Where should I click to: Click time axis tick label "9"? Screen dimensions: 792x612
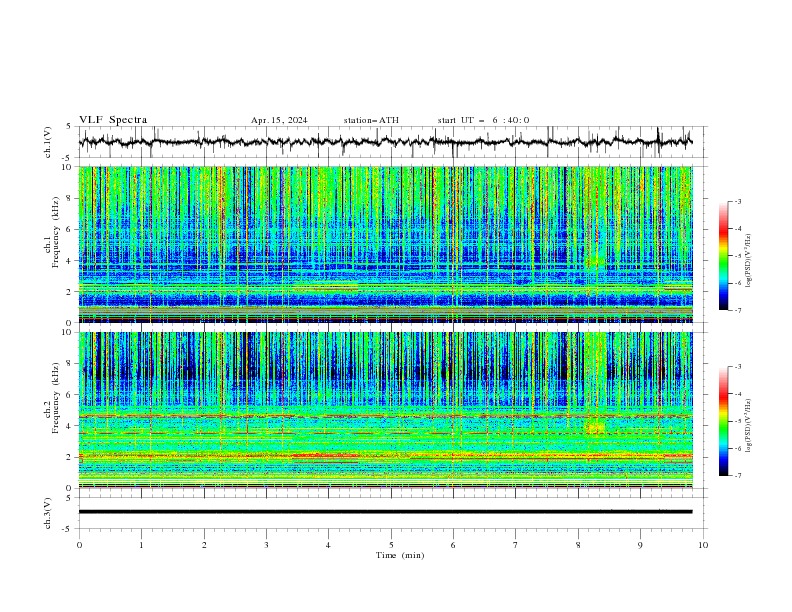click(x=640, y=545)
